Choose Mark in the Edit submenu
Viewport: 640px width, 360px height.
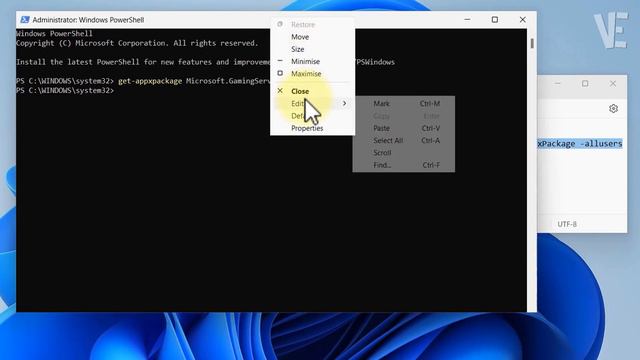pyautogui.click(x=404, y=104)
